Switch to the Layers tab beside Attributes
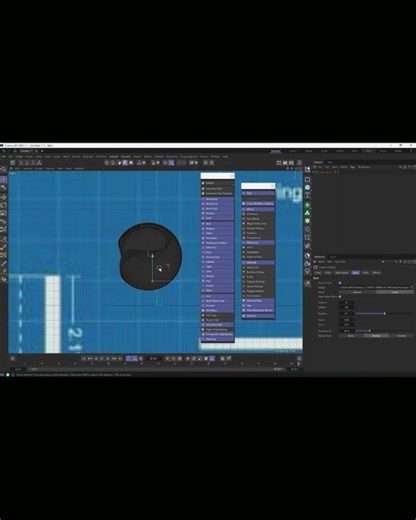The width and height of the screenshot is (416, 520). pyautogui.click(x=333, y=257)
